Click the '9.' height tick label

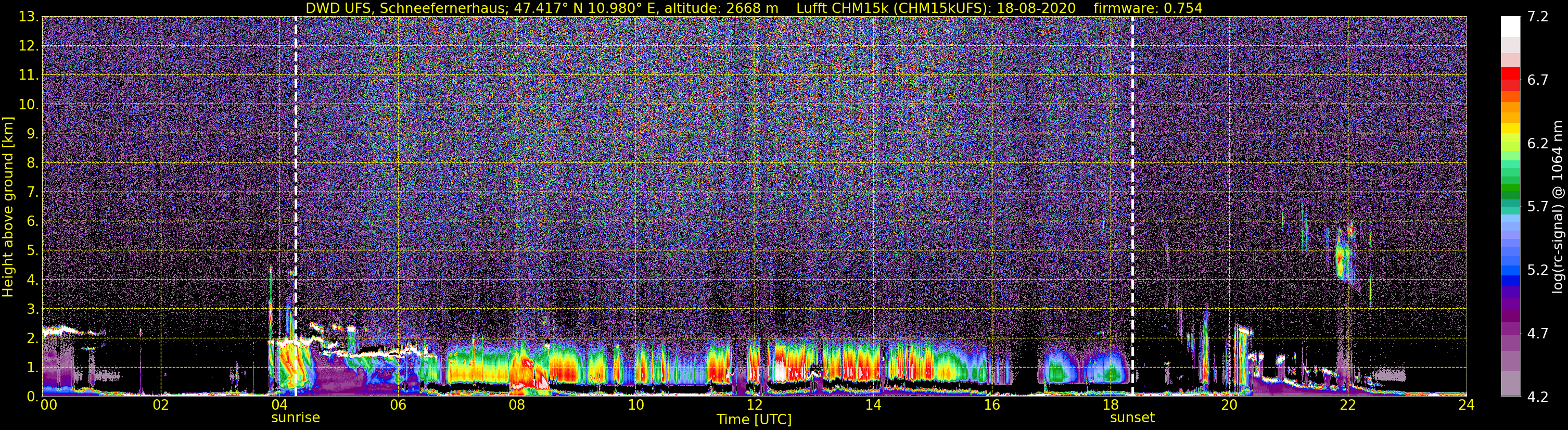tap(32, 134)
